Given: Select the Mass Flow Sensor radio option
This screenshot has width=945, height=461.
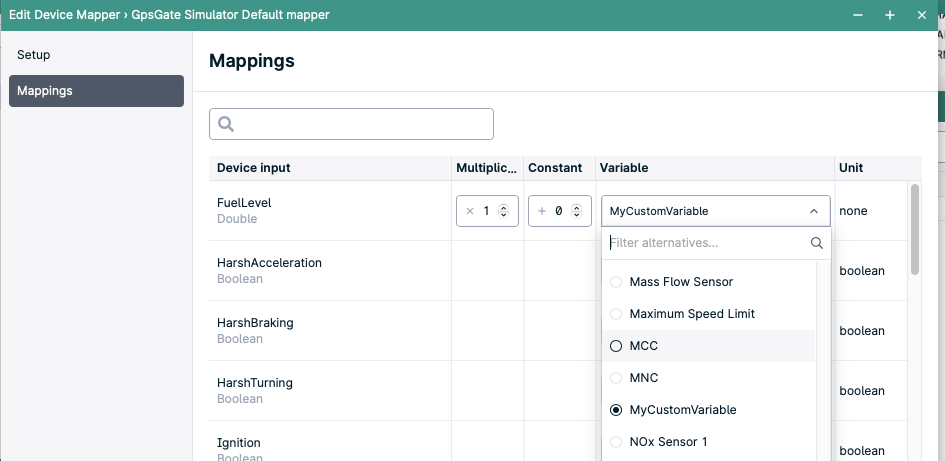Looking at the screenshot, I should pyautogui.click(x=616, y=282).
